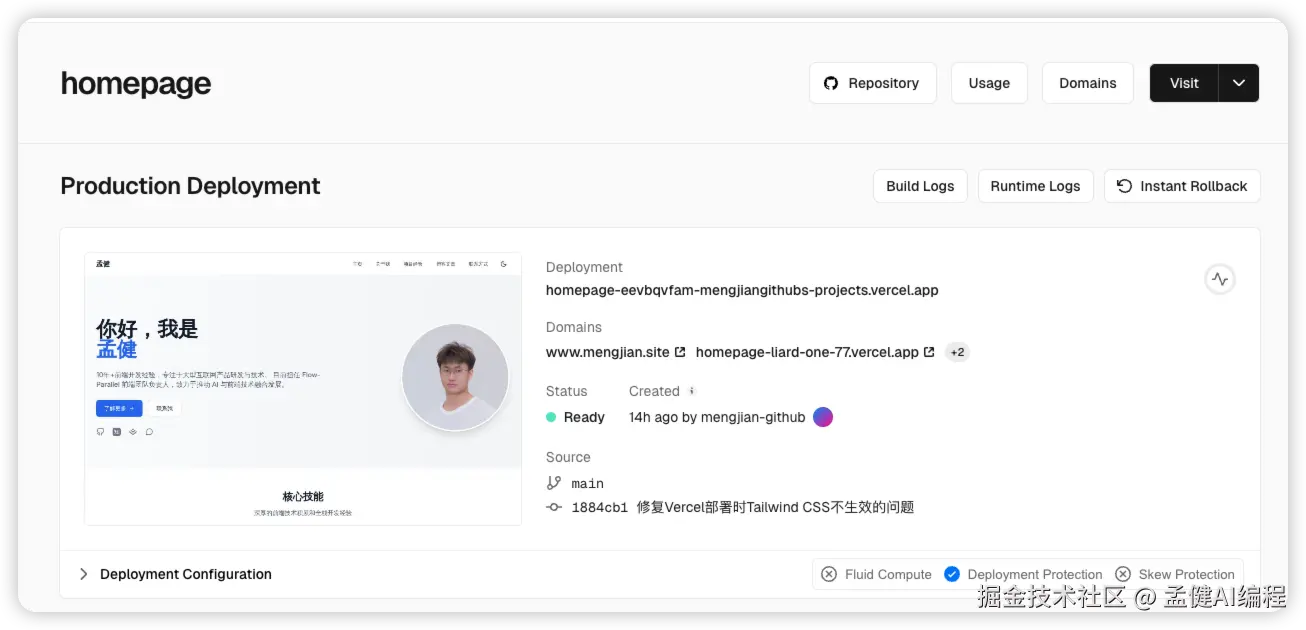Open the site preview thumbnail
The width and height of the screenshot is (1306, 630).
point(303,388)
